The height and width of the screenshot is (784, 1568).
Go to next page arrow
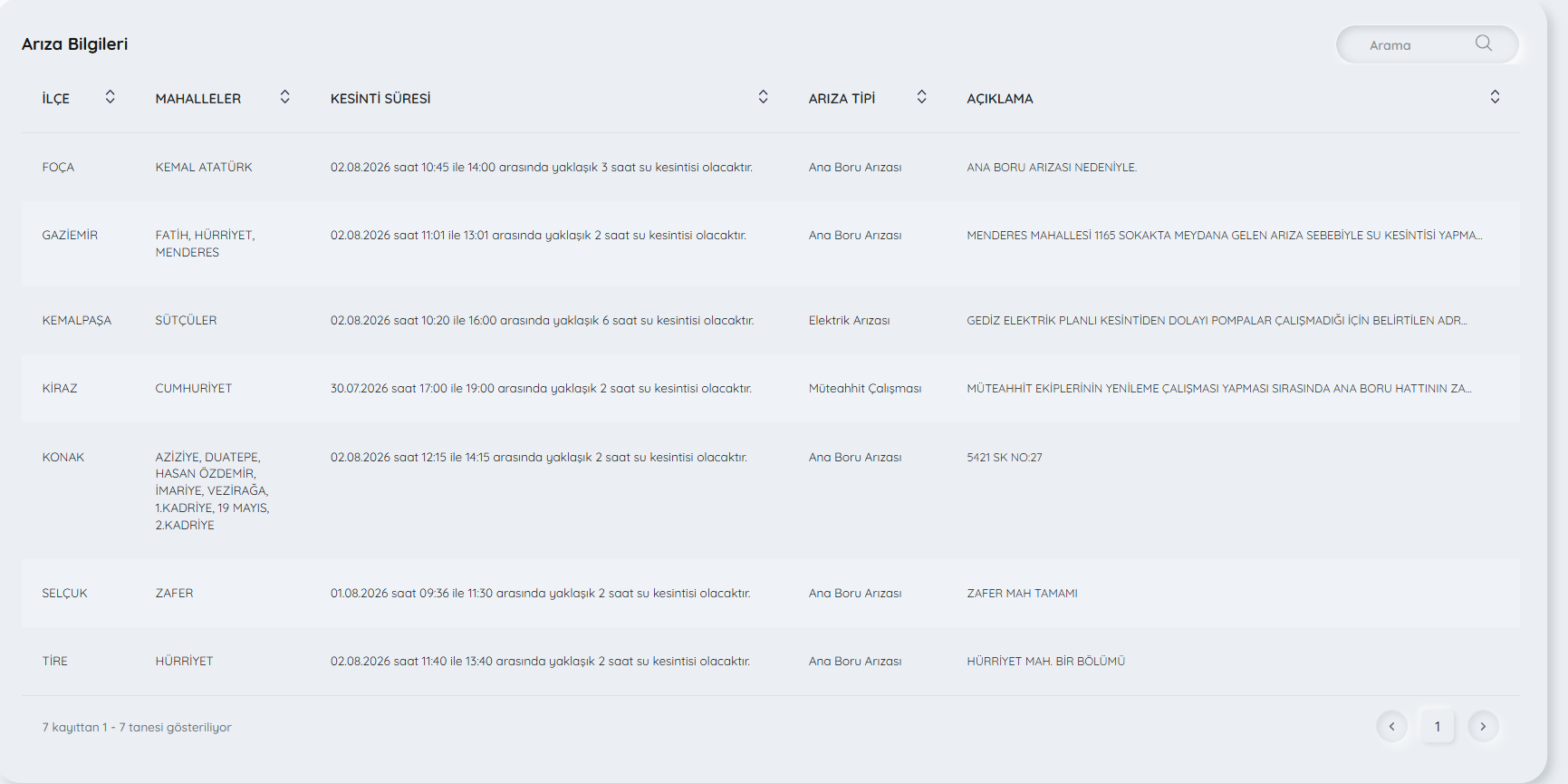click(1483, 726)
